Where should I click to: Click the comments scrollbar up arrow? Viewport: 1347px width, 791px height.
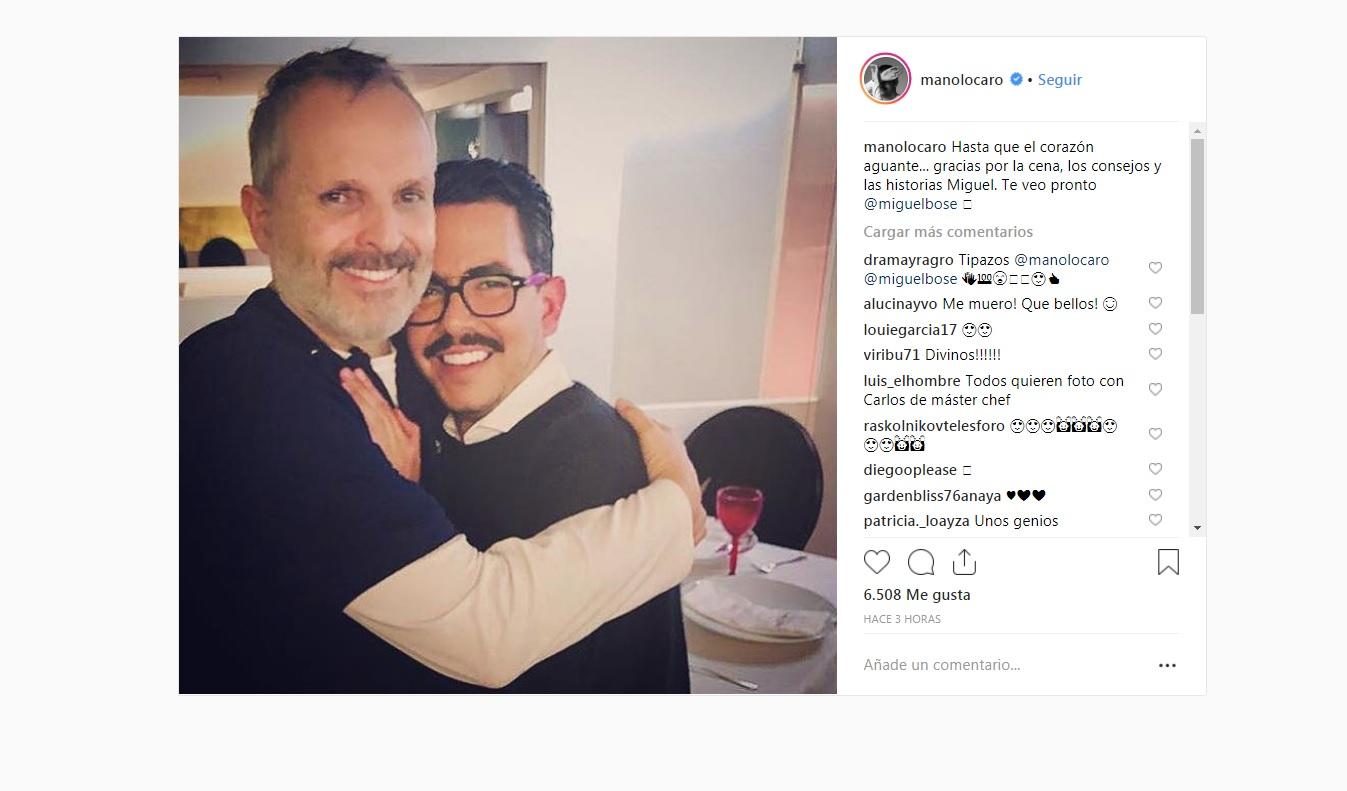(x=1197, y=131)
